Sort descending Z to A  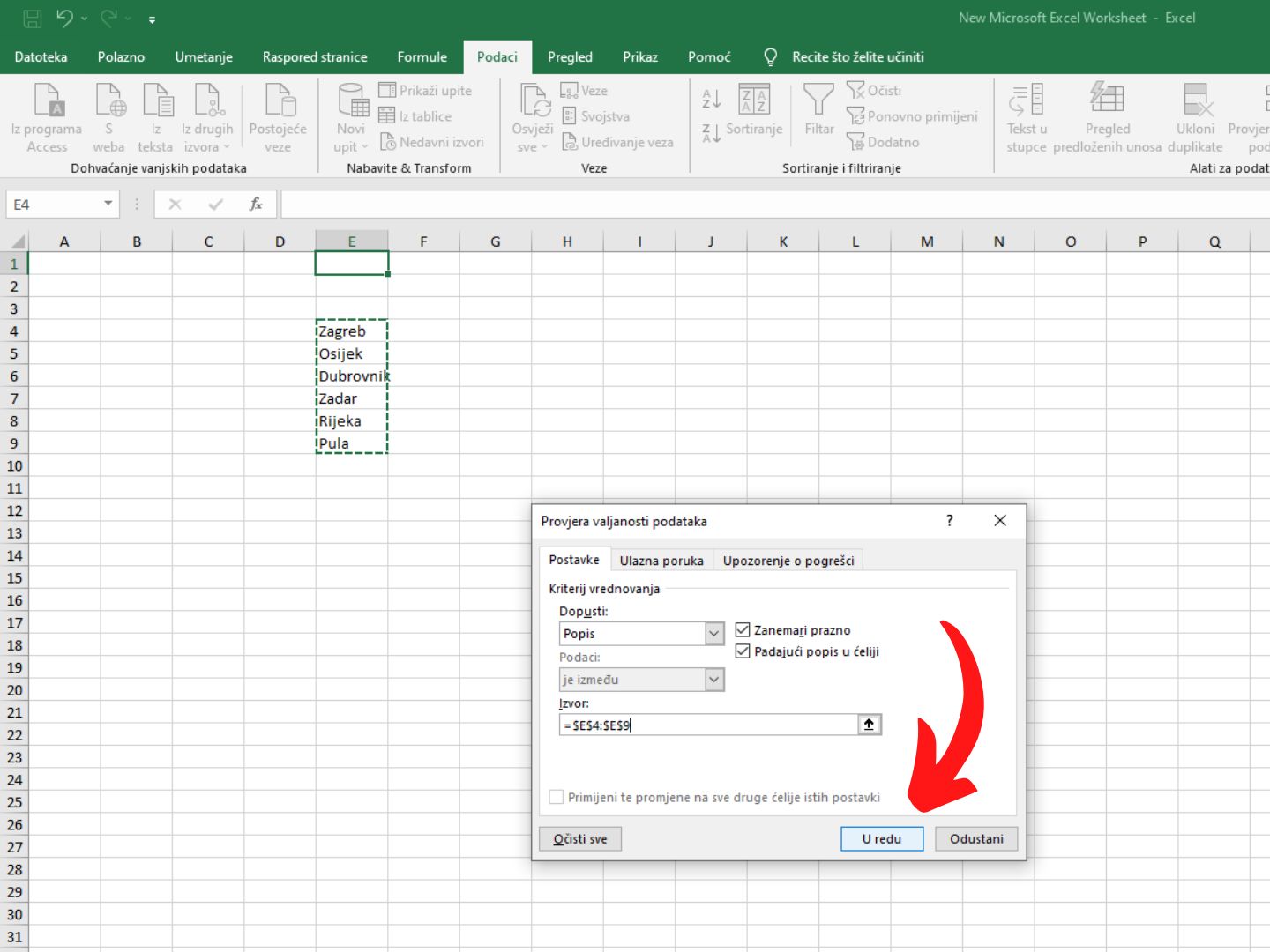pos(712,133)
